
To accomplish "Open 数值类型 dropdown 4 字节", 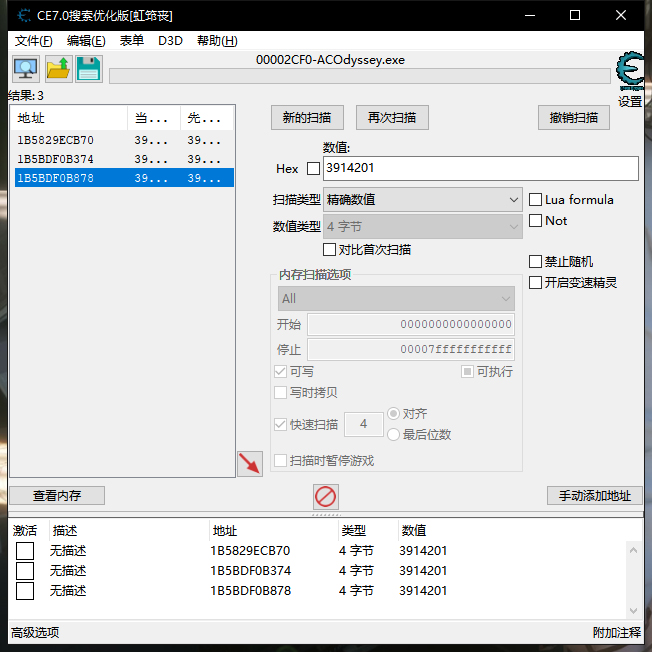I will pos(422,227).
